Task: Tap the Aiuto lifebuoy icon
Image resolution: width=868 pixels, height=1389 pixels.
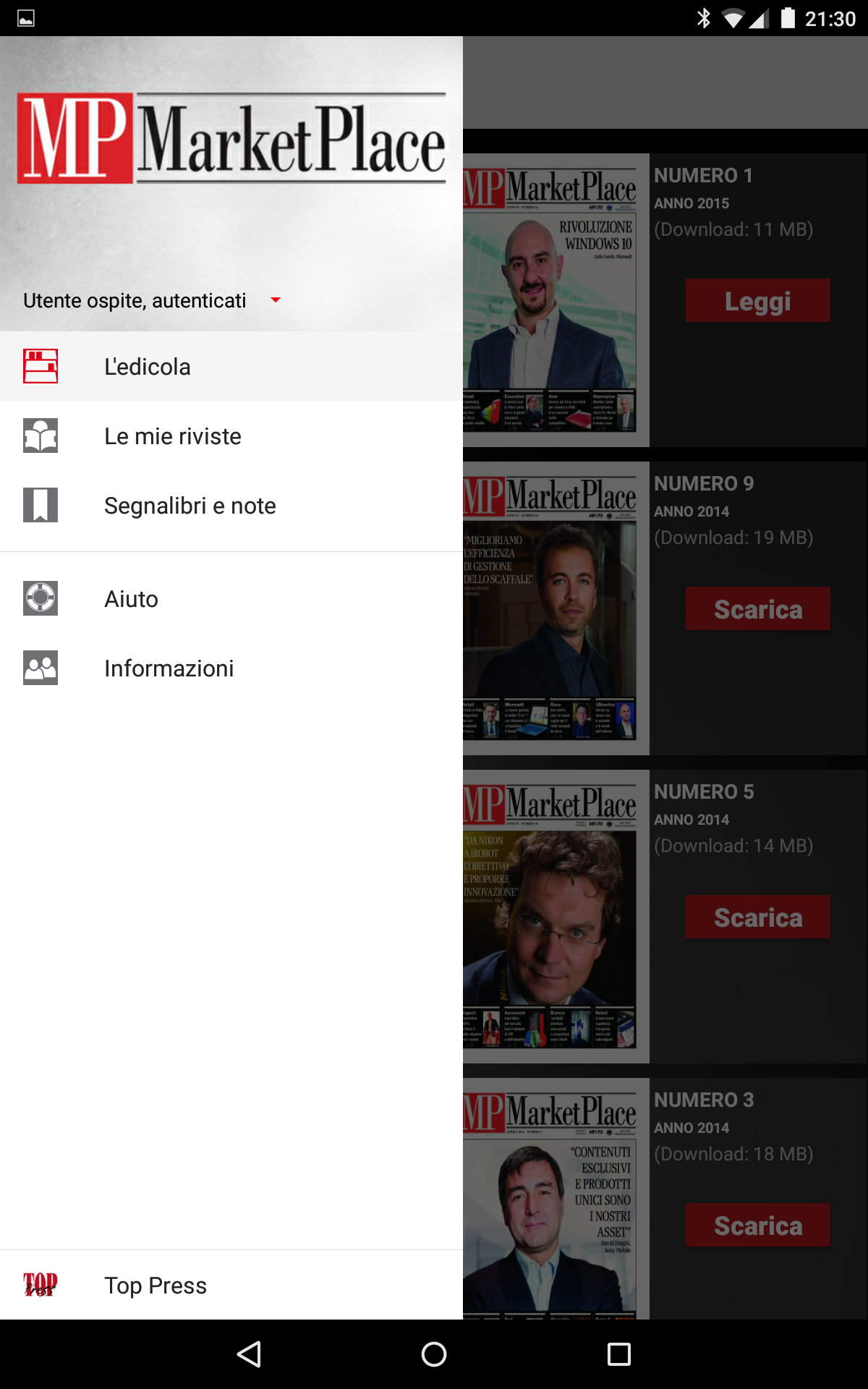Action: click(41, 598)
